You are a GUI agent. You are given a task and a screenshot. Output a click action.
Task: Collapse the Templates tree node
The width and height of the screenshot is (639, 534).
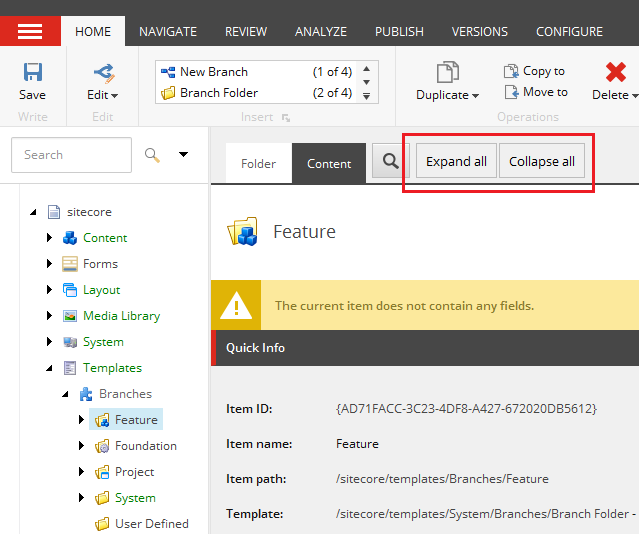tap(49, 368)
